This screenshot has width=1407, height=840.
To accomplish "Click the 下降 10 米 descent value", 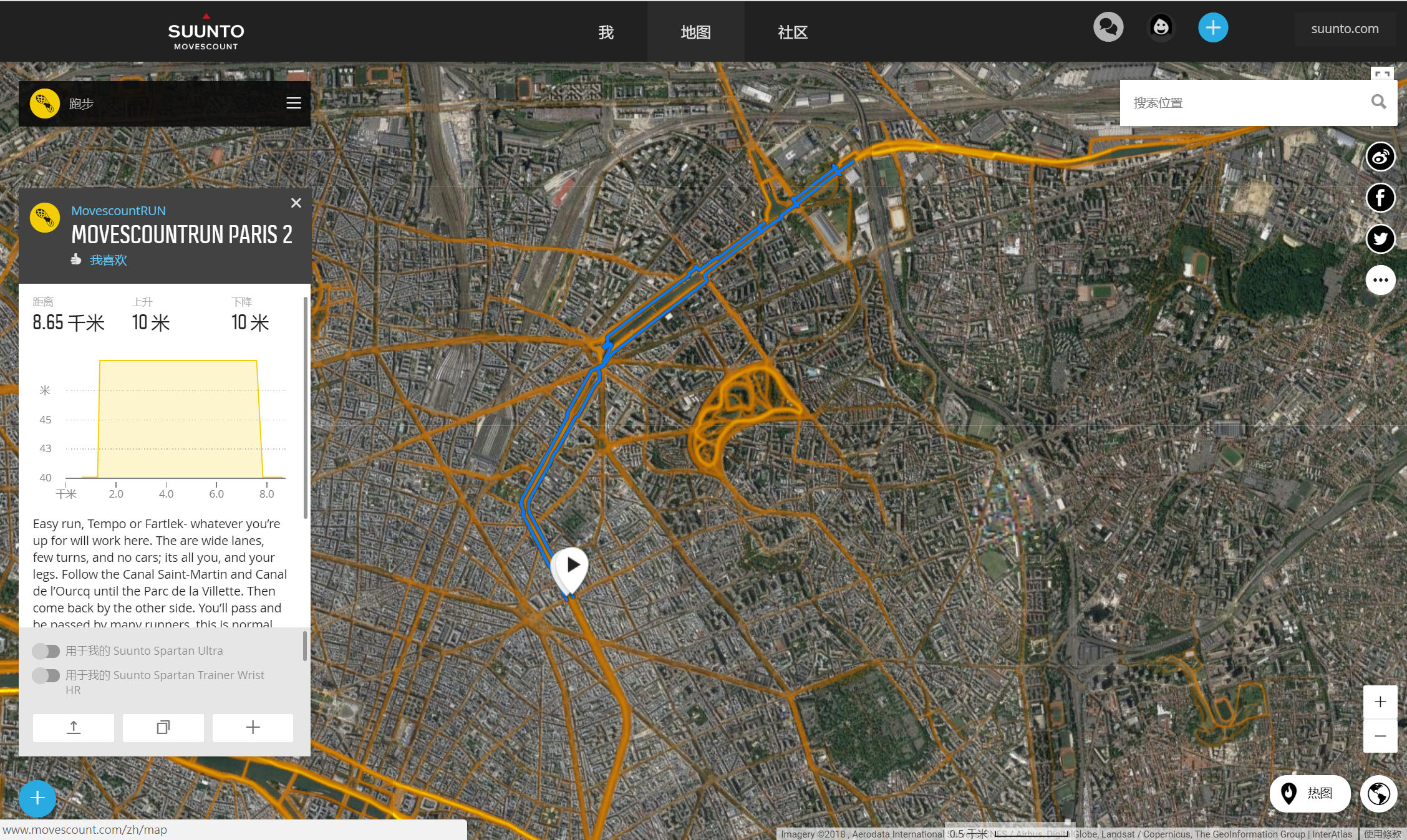I will 250,322.
